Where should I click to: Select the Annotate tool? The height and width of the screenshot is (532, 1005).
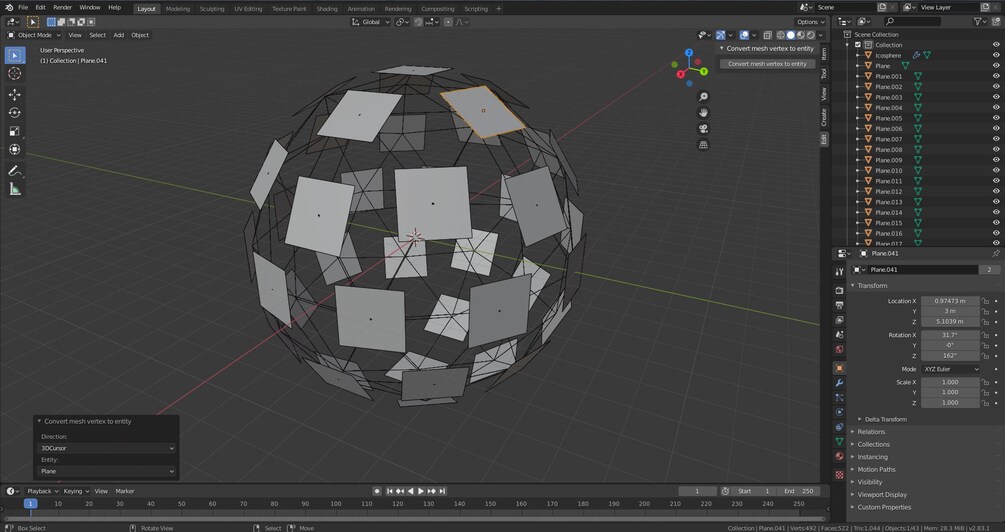15,171
